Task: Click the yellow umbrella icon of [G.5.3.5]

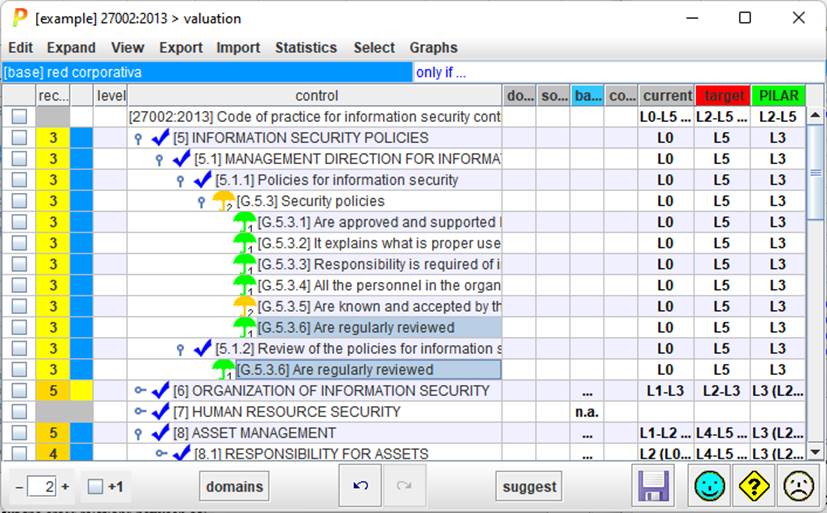Action: pos(244,306)
